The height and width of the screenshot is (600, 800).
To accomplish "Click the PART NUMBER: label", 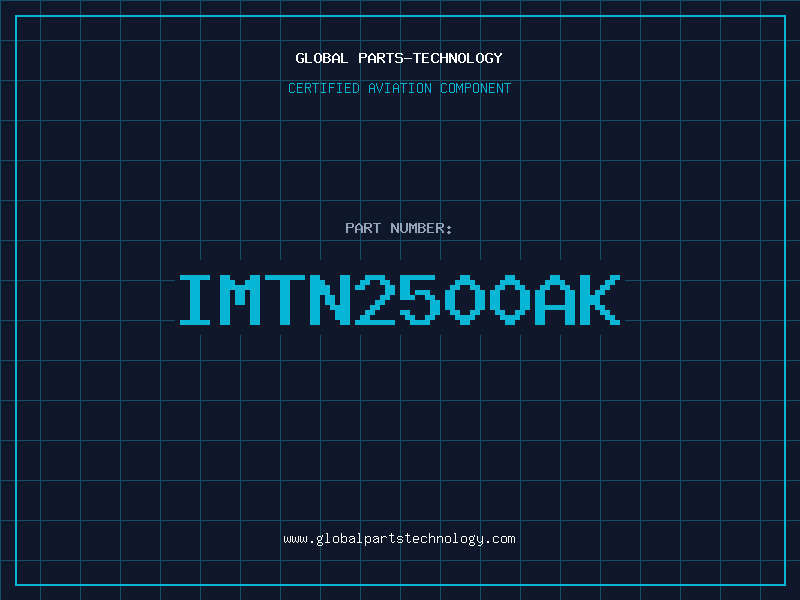I will (398, 228).
